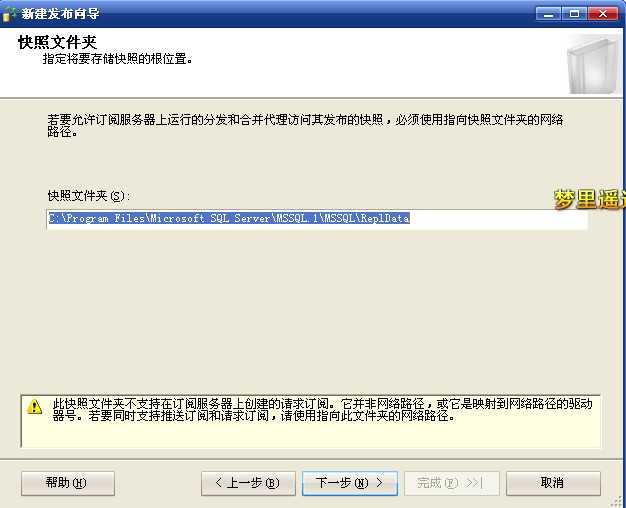Click the warning message about pull subscriptions
626x508 pixels.
click(x=322, y=410)
